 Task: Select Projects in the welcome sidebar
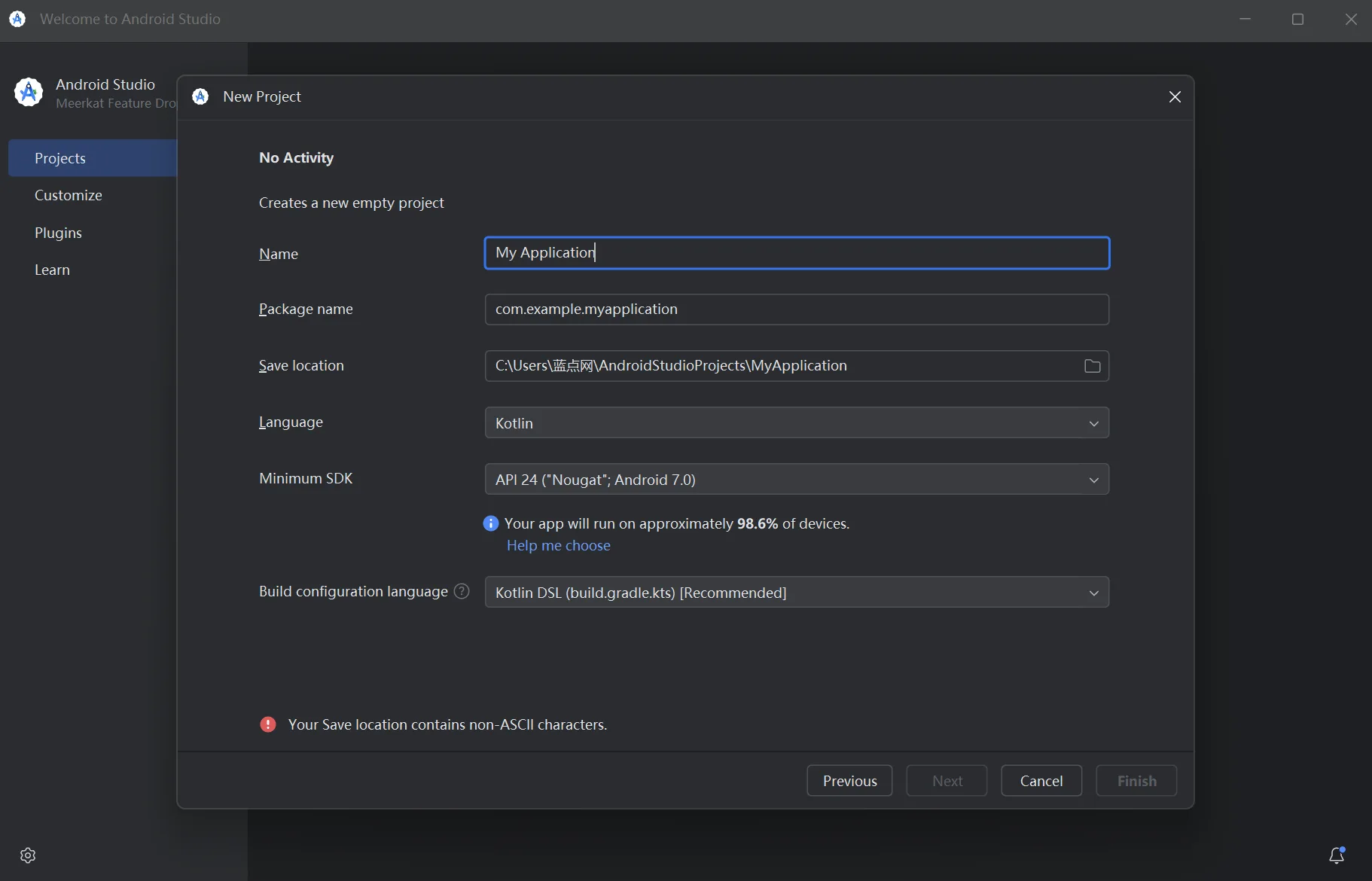click(60, 158)
